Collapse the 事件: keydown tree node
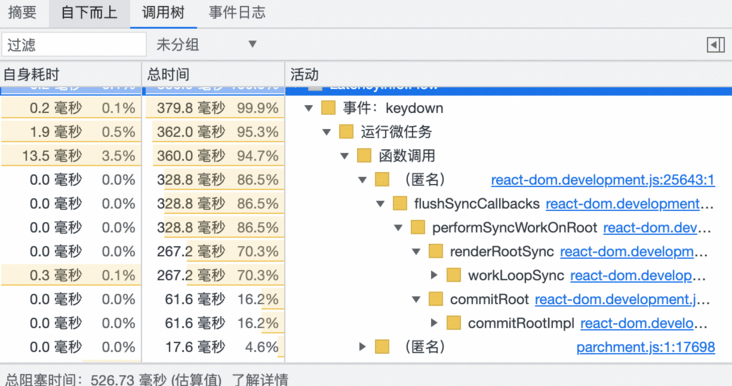The width and height of the screenshot is (732, 386). coord(309,108)
